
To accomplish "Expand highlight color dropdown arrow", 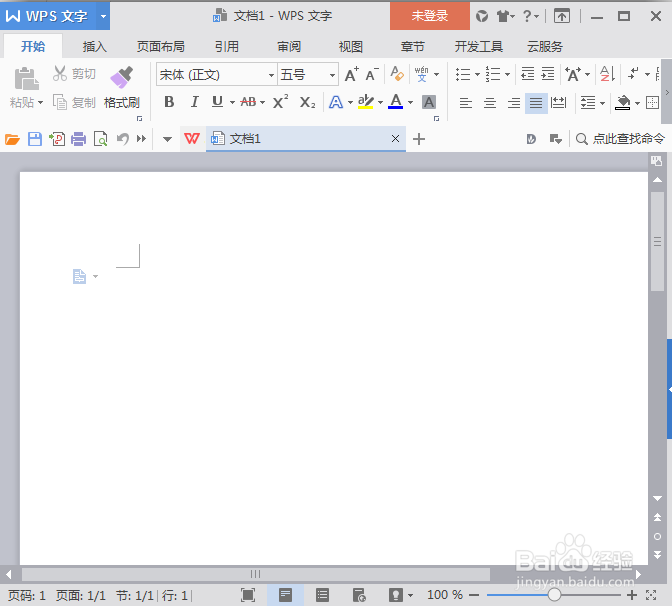I will pyautogui.click(x=380, y=102).
